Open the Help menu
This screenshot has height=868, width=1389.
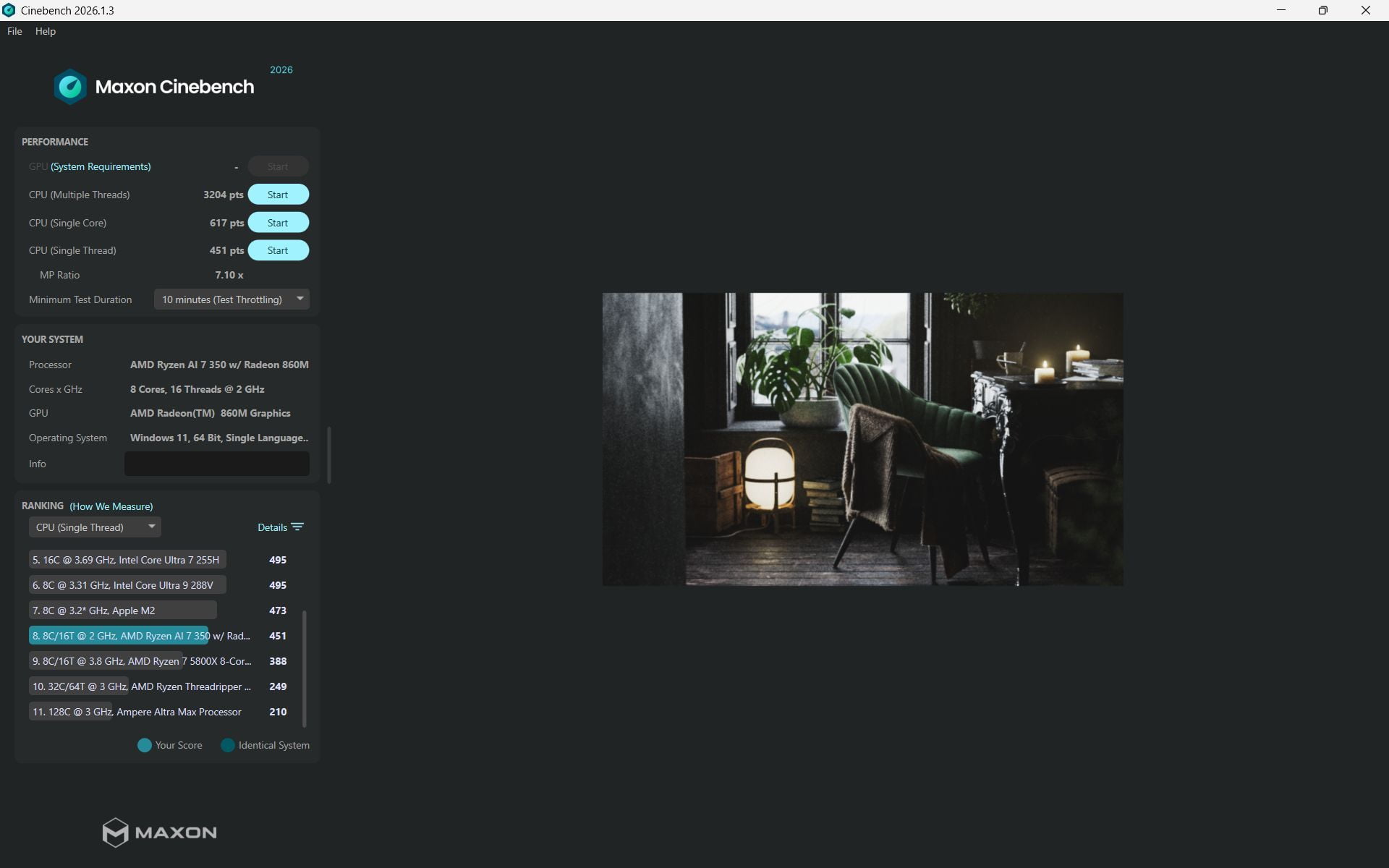pyautogui.click(x=46, y=31)
